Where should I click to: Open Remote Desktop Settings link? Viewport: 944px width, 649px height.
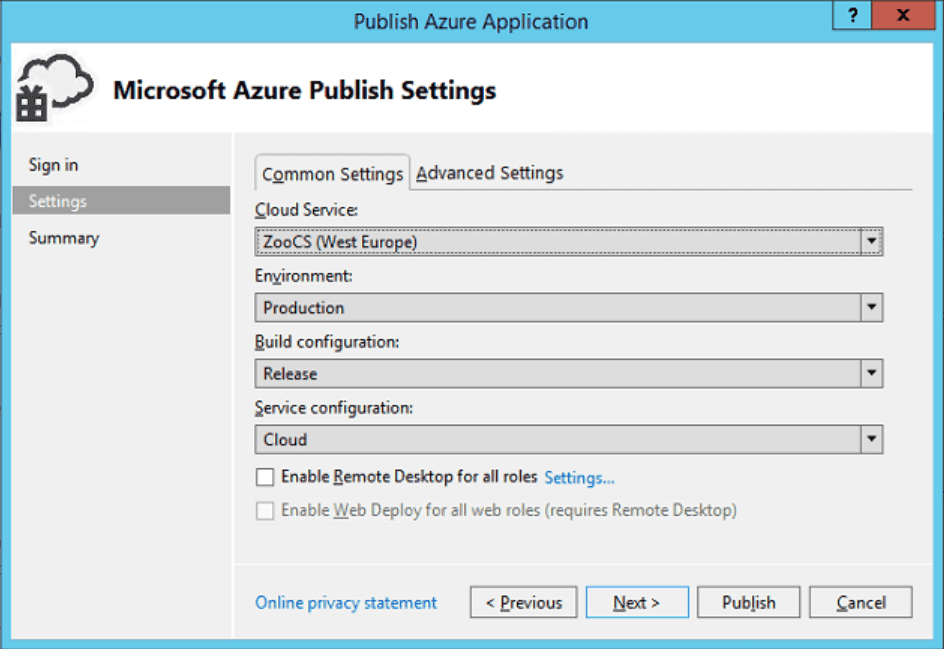[x=579, y=478]
